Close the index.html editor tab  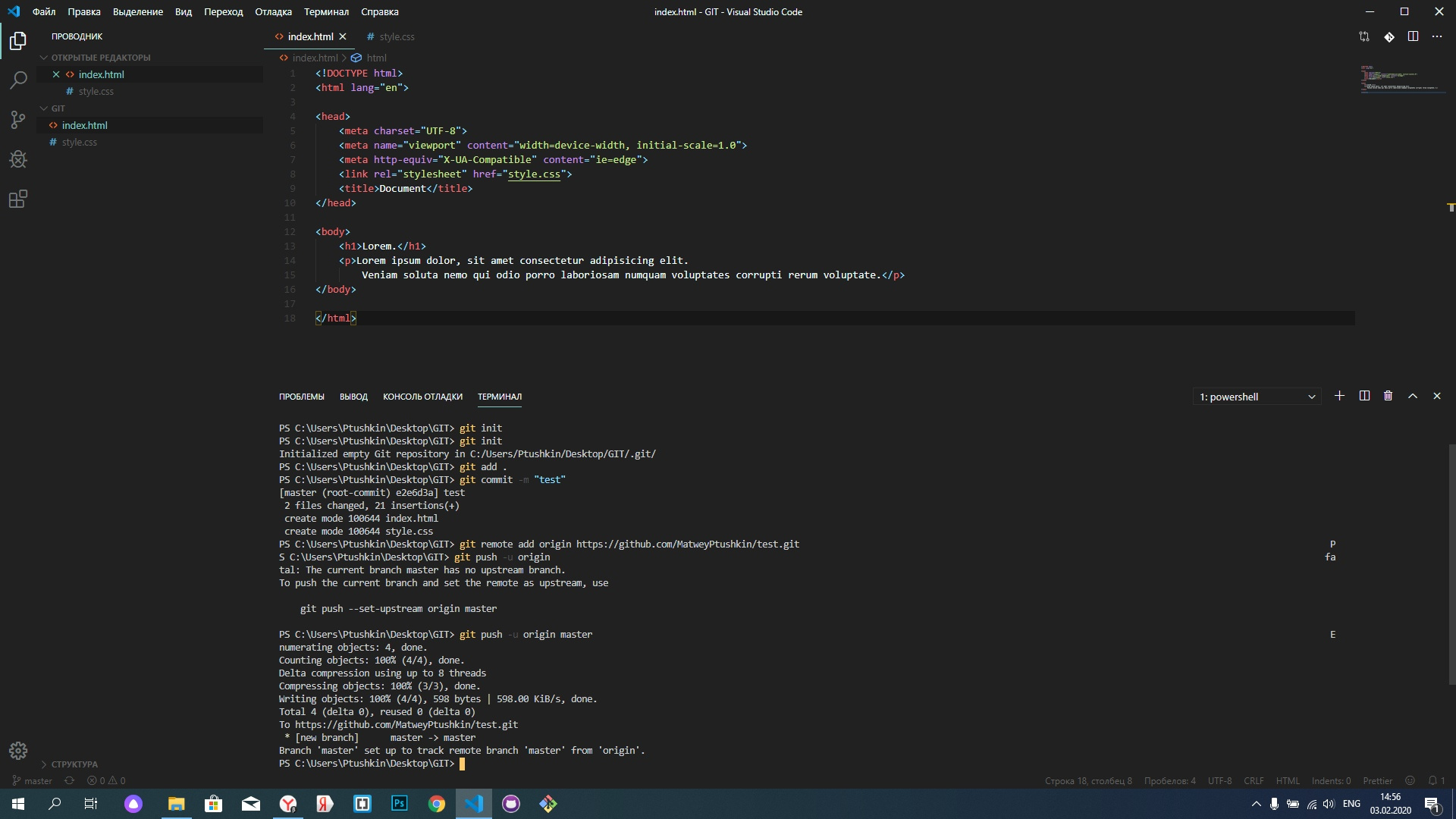(x=343, y=36)
